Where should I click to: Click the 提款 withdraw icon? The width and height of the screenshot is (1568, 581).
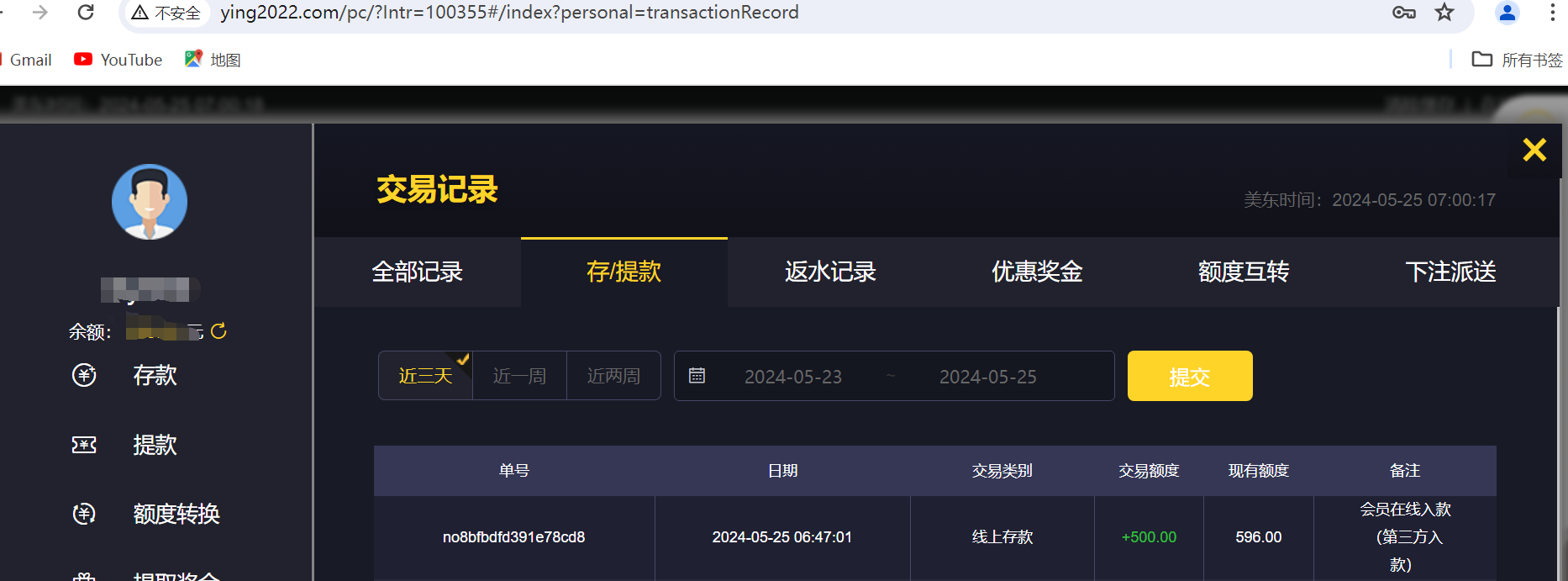click(x=84, y=445)
